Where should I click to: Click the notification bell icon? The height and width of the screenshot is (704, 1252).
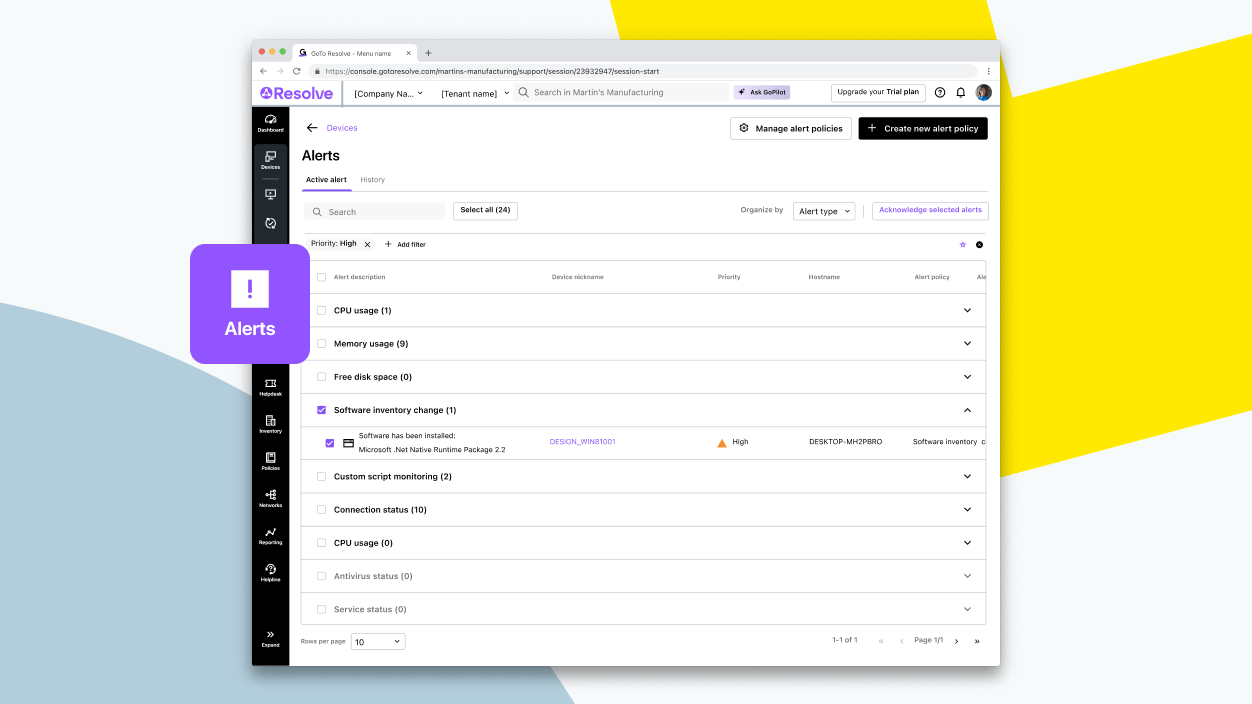pyautogui.click(x=960, y=92)
